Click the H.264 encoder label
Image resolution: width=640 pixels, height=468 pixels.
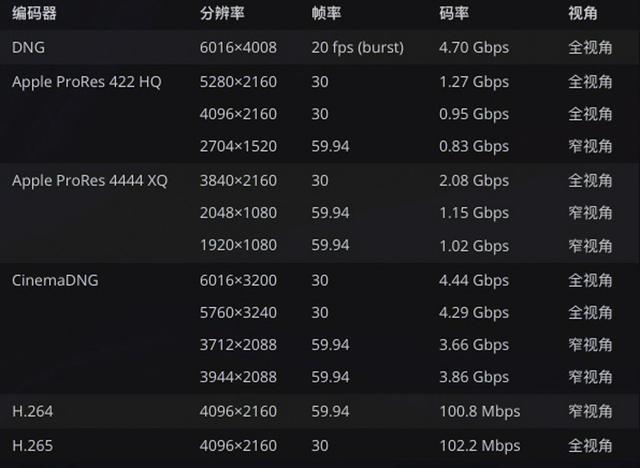[32, 411]
